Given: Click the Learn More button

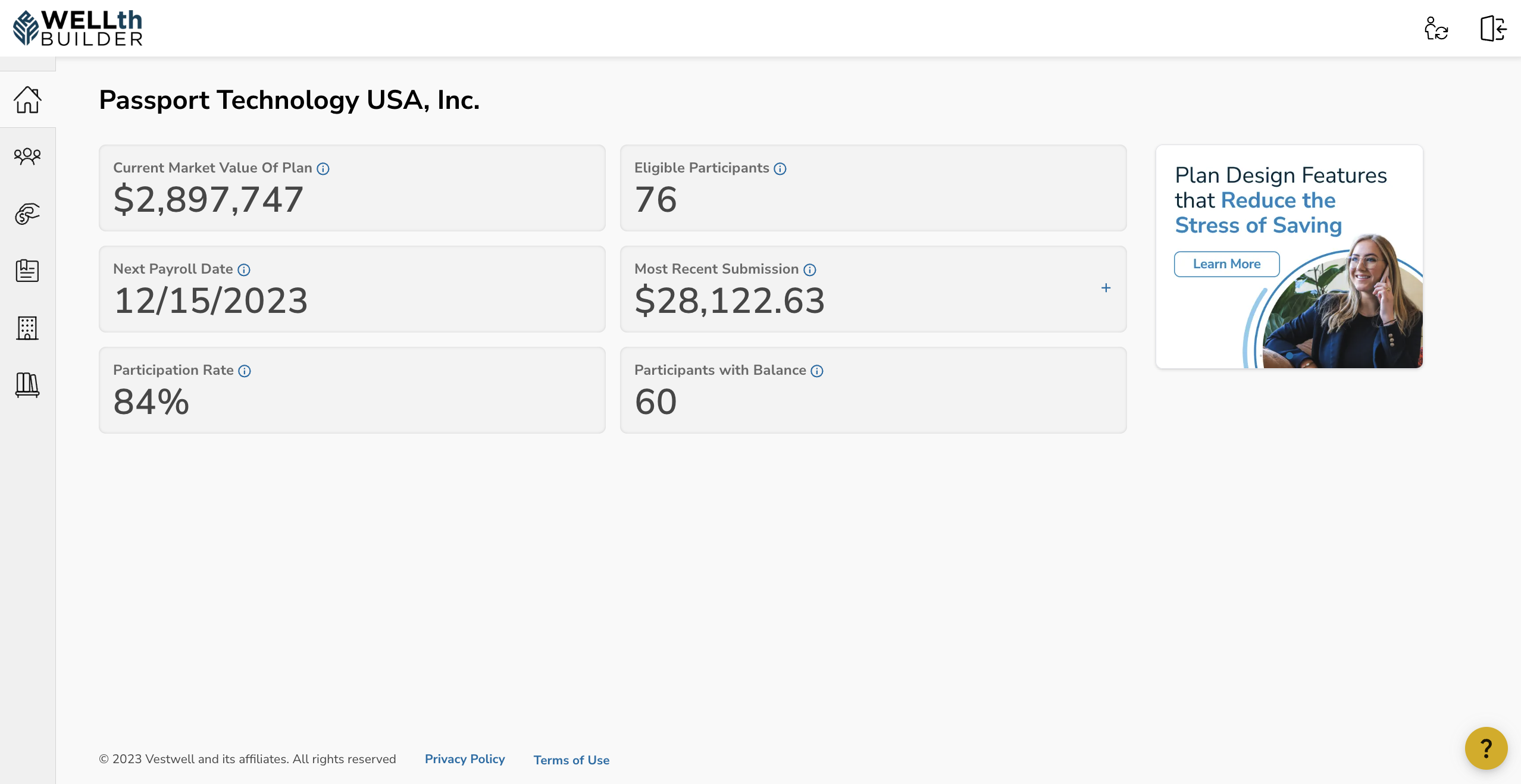Looking at the screenshot, I should tap(1227, 264).
